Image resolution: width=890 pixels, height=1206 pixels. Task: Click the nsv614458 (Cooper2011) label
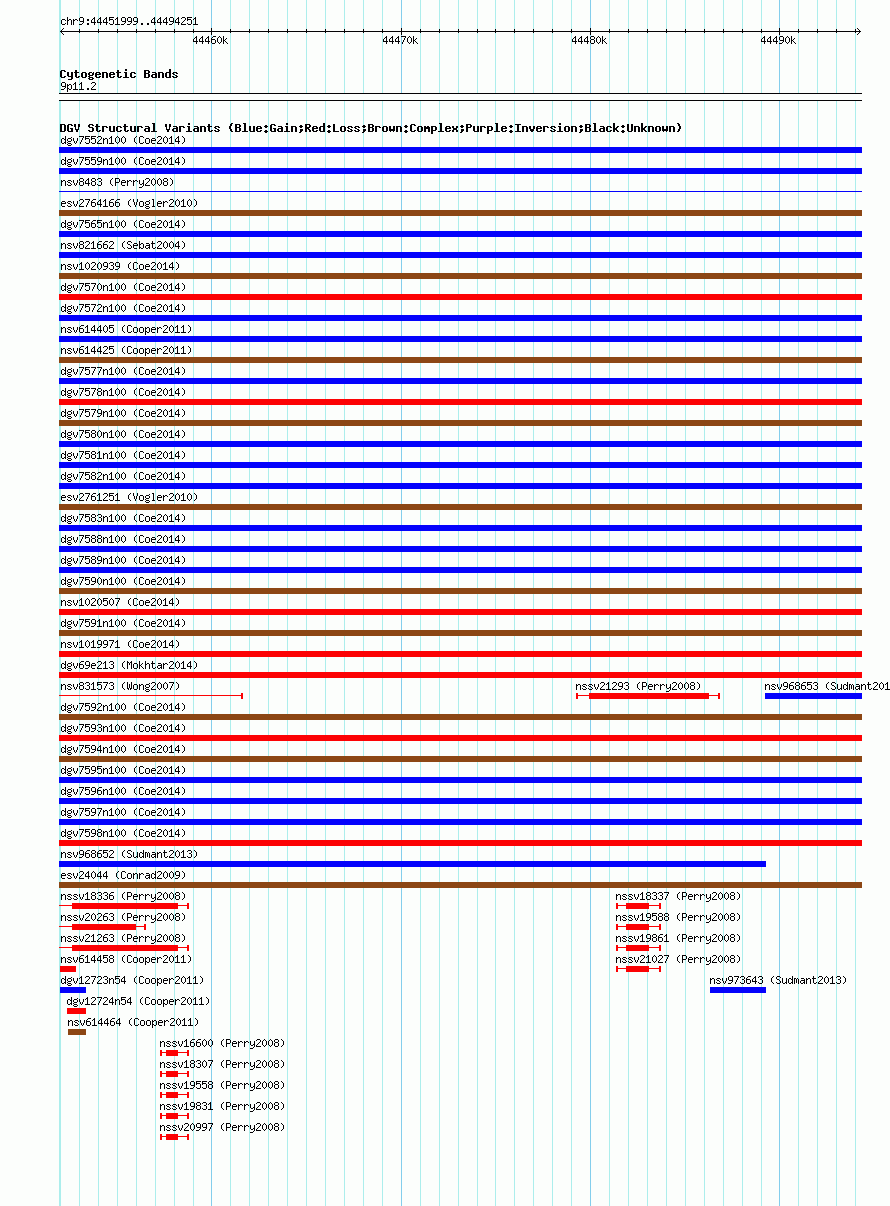click(126, 959)
